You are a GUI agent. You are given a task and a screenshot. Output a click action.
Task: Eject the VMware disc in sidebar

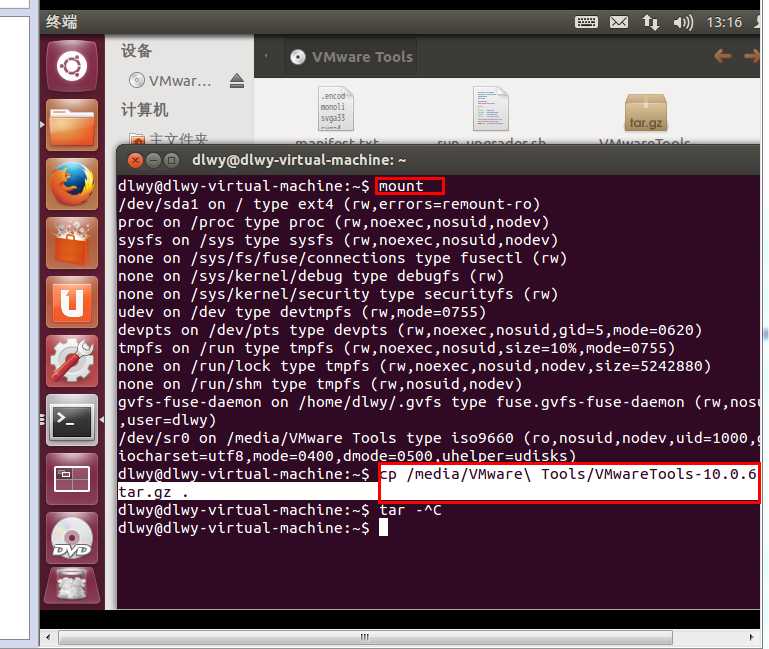[x=237, y=80]
